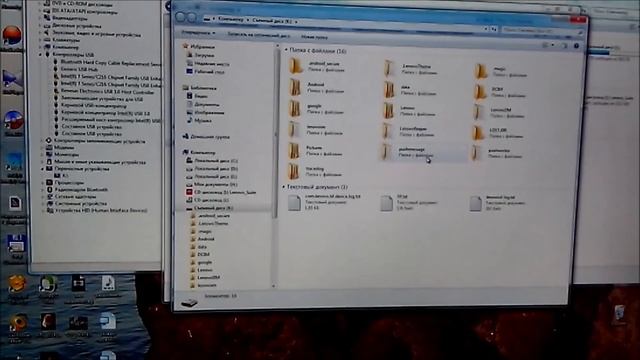Select Домашняя группа in the navigation pane

[x=207, y=137]
